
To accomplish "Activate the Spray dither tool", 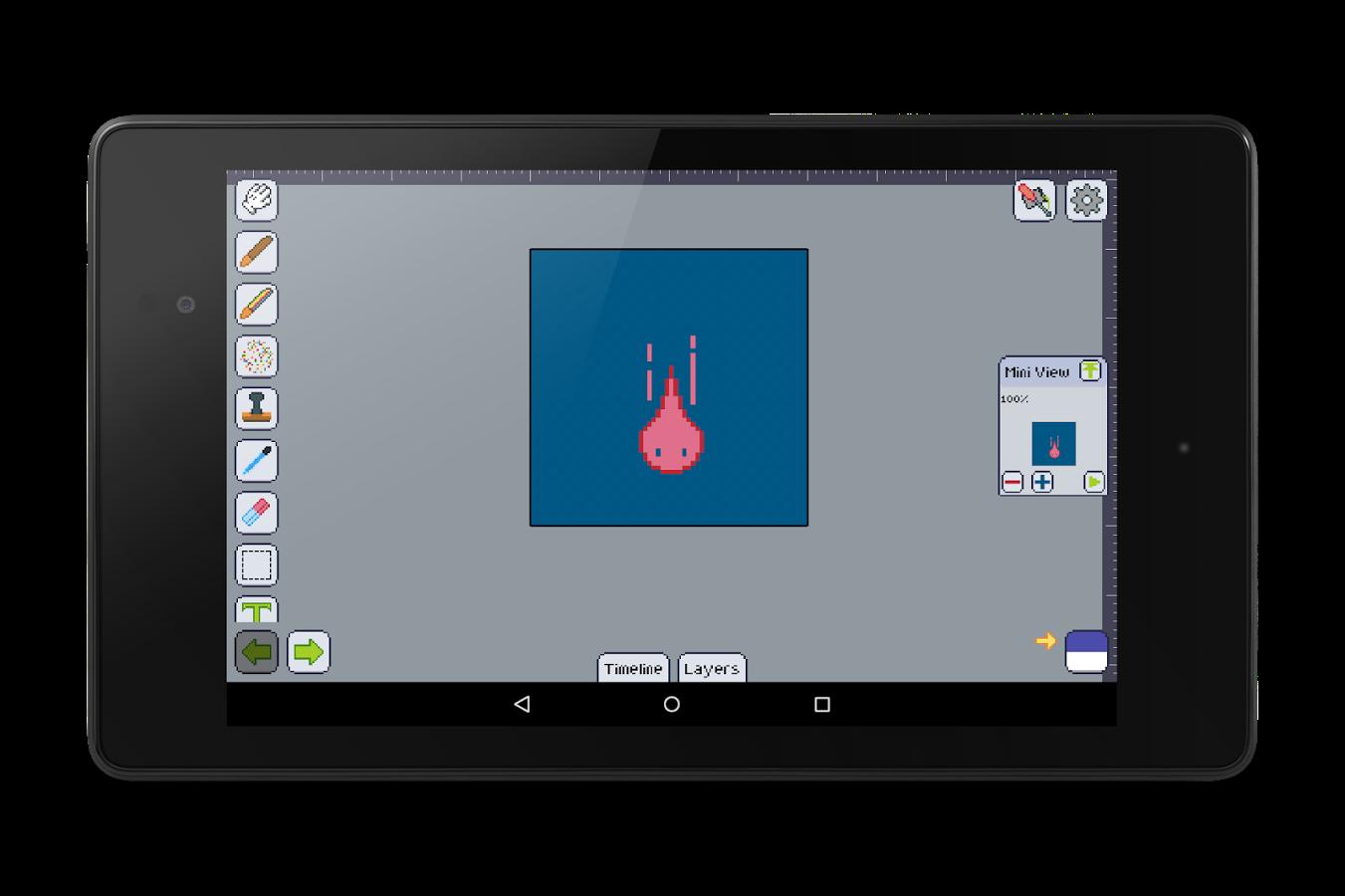I will coord(256,356).
